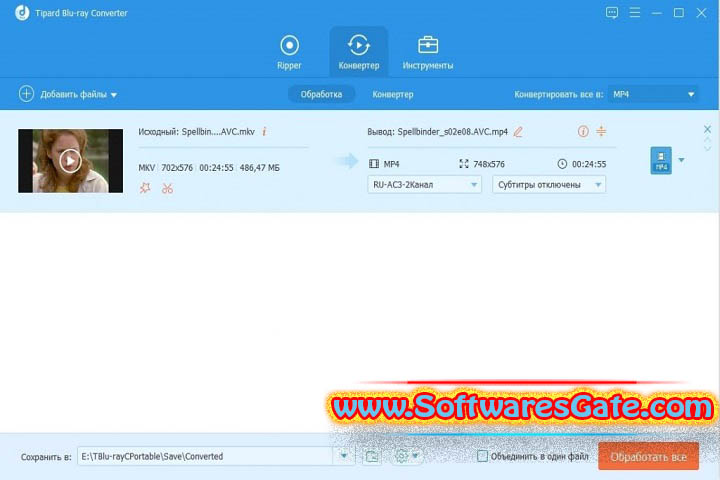Expand the Добавить файлы dropdown arrow
Screen dimensions: 720x480
[114, 95]
